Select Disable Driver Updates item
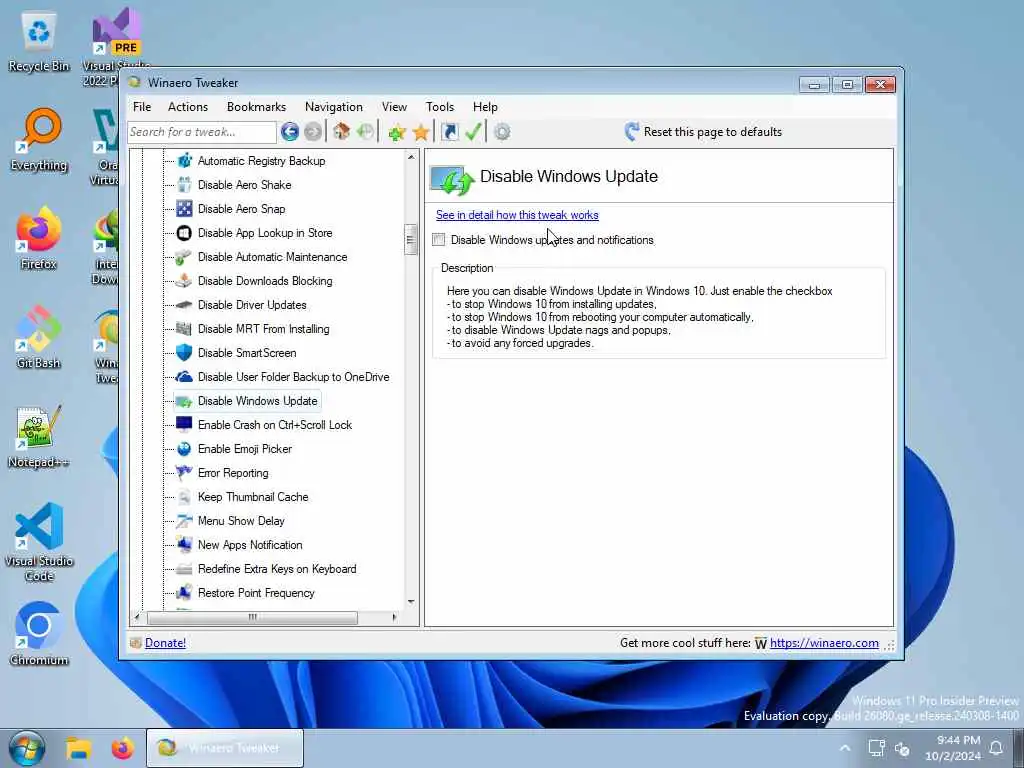Viewport: 1024px width, 768px height. pos(251,305)
